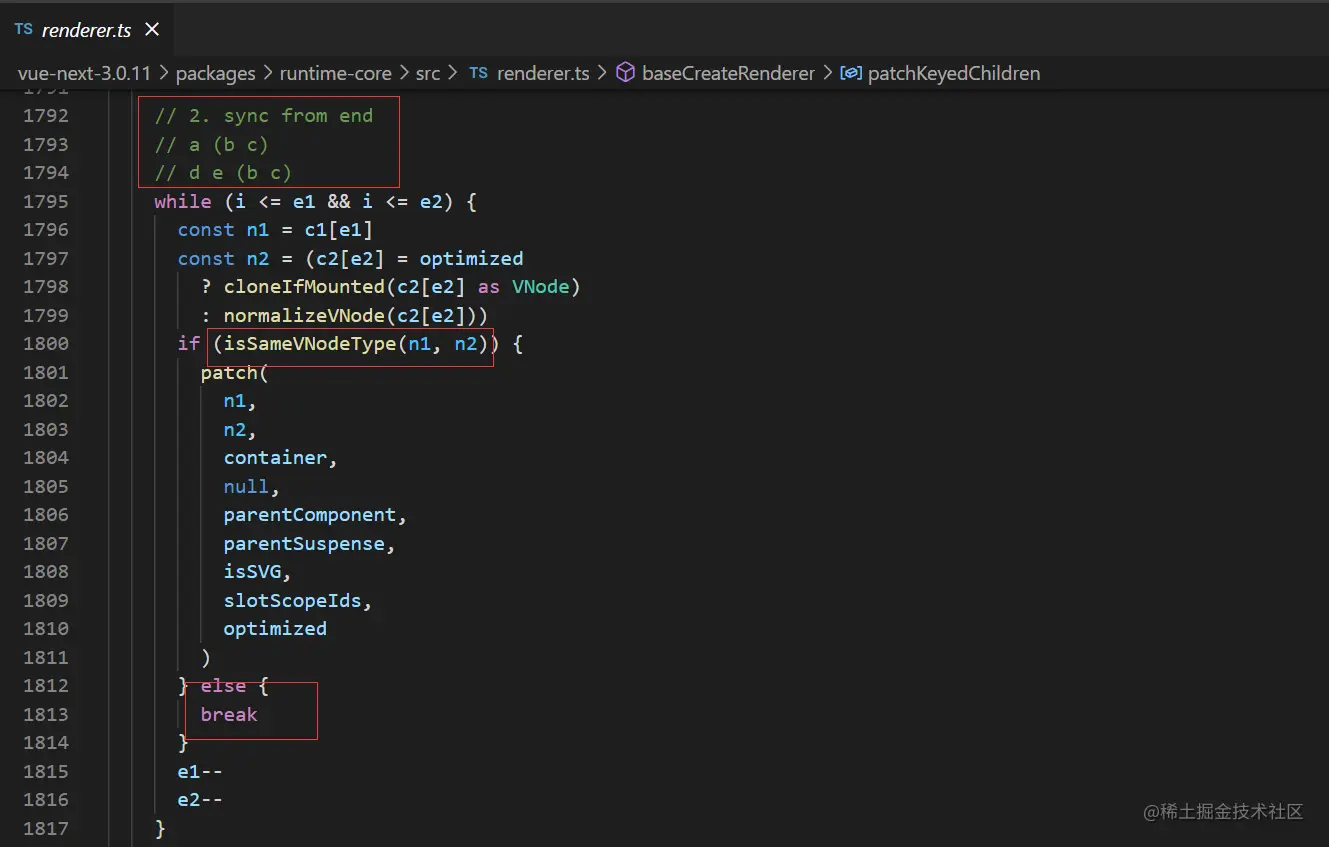1329x847 pixels.
Task: Click 'isSVG,' argument
Action: pyautogui.click(x=258, y=572)
